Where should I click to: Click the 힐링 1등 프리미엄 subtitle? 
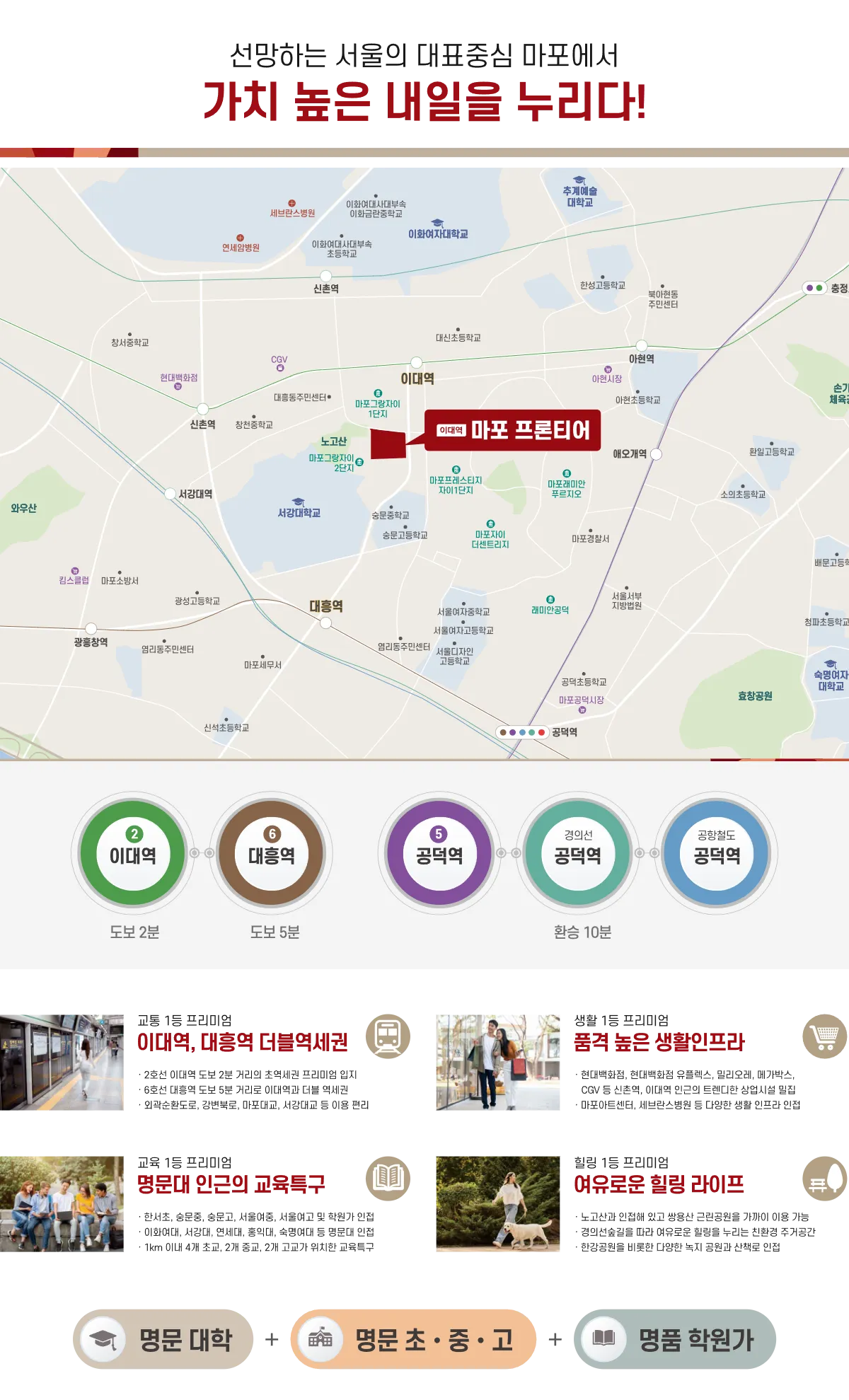(621, 1162)
